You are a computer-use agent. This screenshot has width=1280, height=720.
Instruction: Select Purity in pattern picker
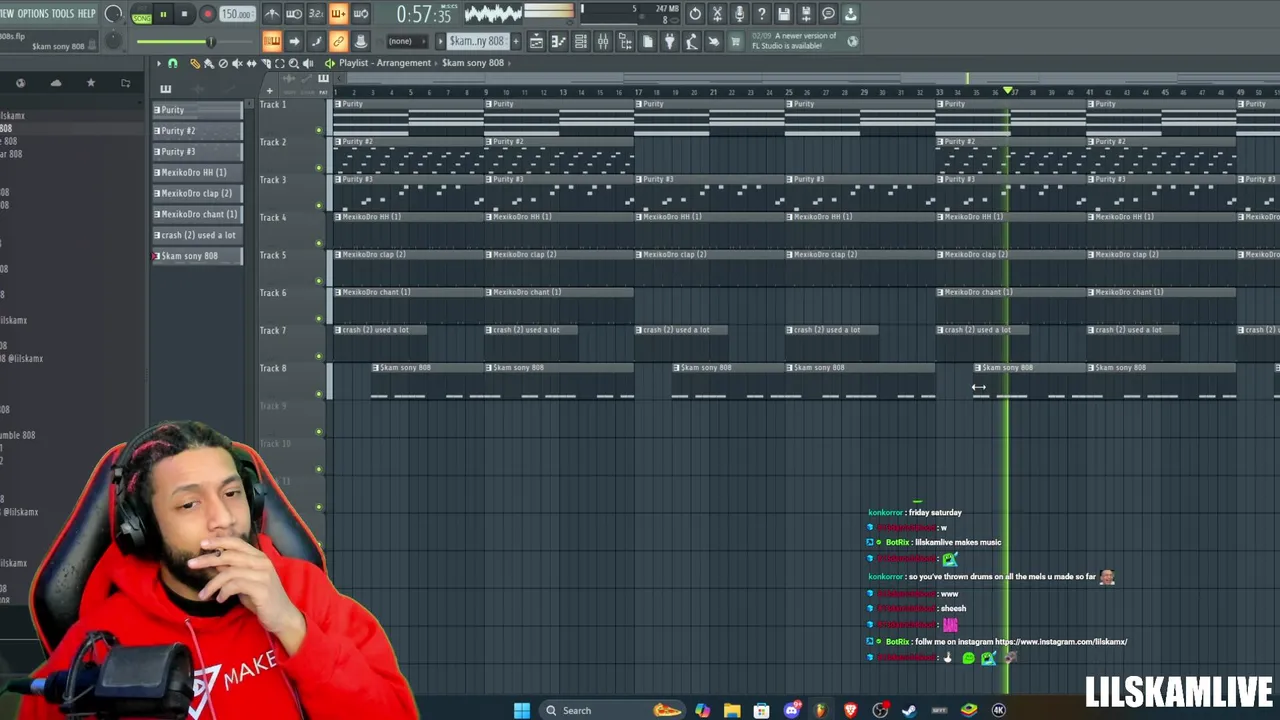pyautogui.click(x=197, y=110)
